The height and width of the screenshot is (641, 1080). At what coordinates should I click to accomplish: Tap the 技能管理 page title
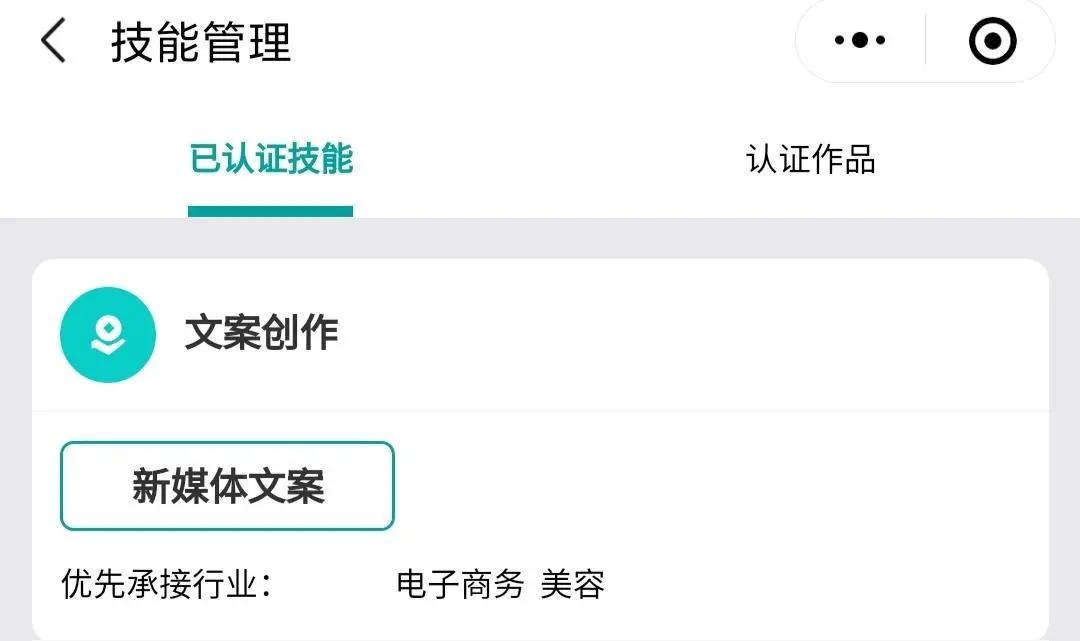pyautogui.click(x=200, y=44)
